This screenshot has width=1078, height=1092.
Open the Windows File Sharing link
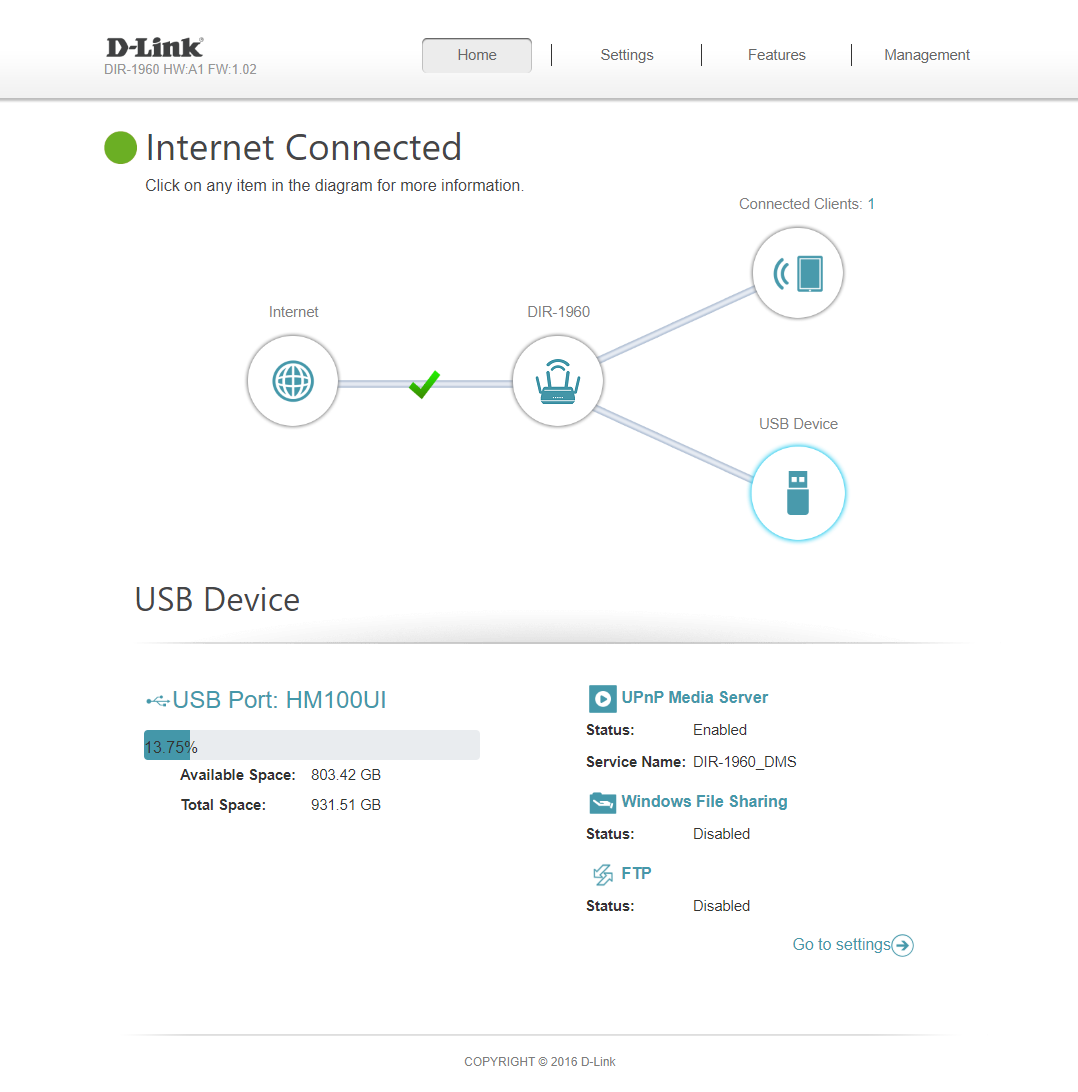click(x=704, y=802)
